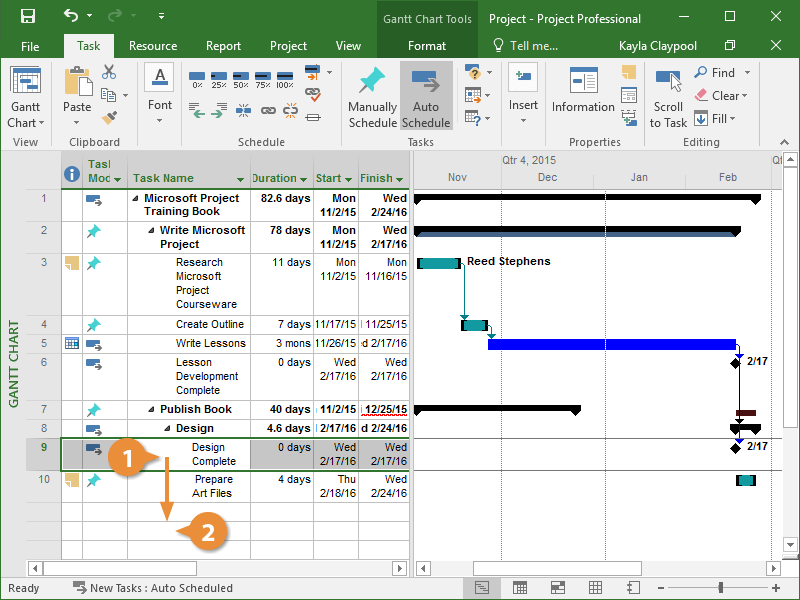Select the Format Painter brush

[x=109, y=116]
